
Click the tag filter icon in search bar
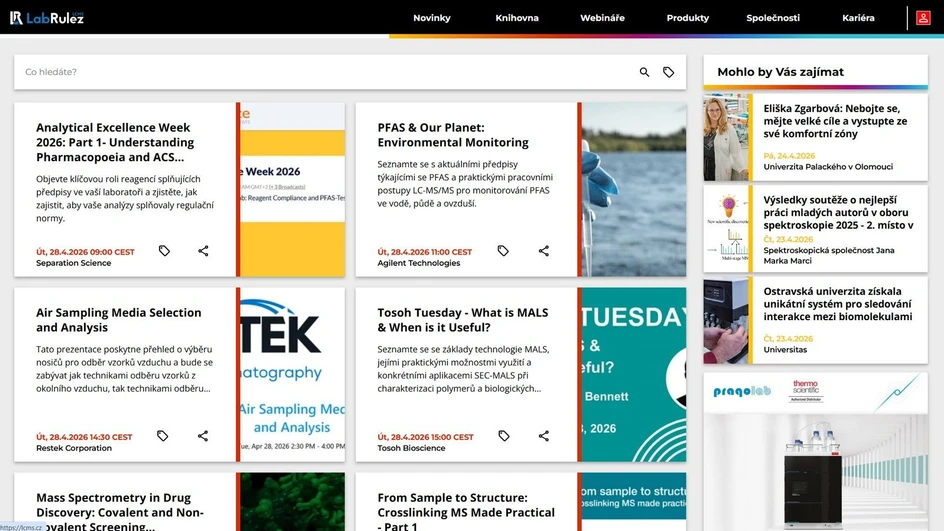point(668,72)
